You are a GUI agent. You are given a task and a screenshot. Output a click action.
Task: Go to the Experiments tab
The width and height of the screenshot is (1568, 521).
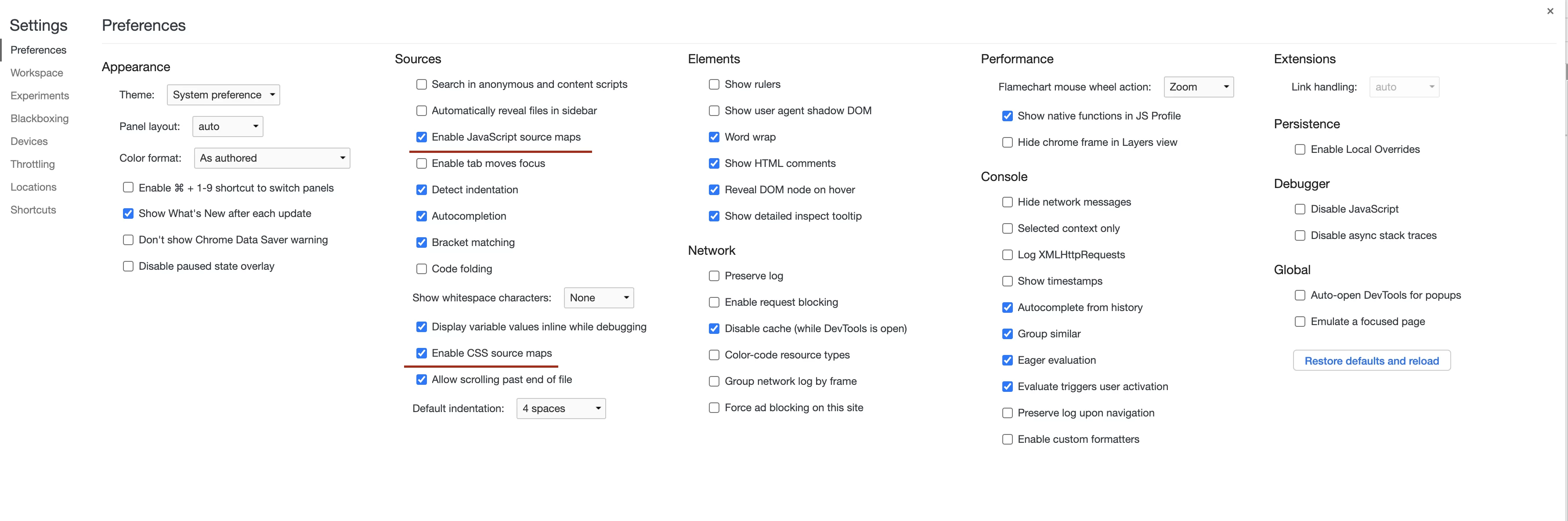click(40, 96)
